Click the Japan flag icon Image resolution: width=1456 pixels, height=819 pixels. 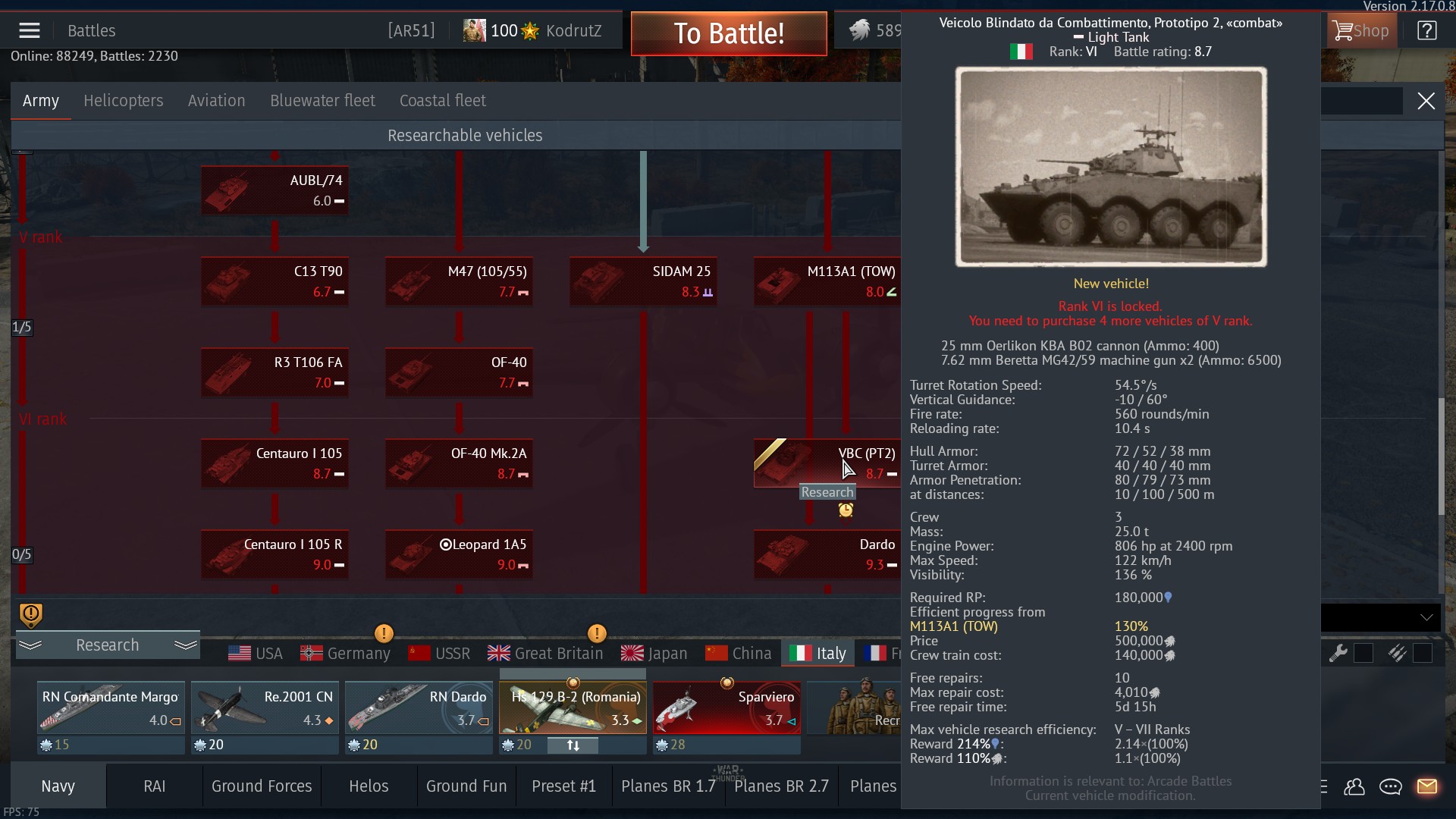(632, 653)
